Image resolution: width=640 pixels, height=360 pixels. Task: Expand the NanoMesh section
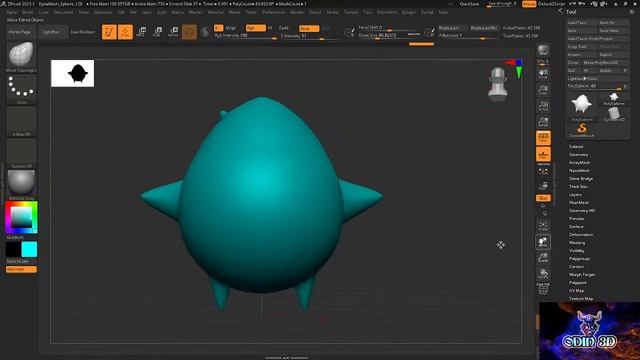579,171
